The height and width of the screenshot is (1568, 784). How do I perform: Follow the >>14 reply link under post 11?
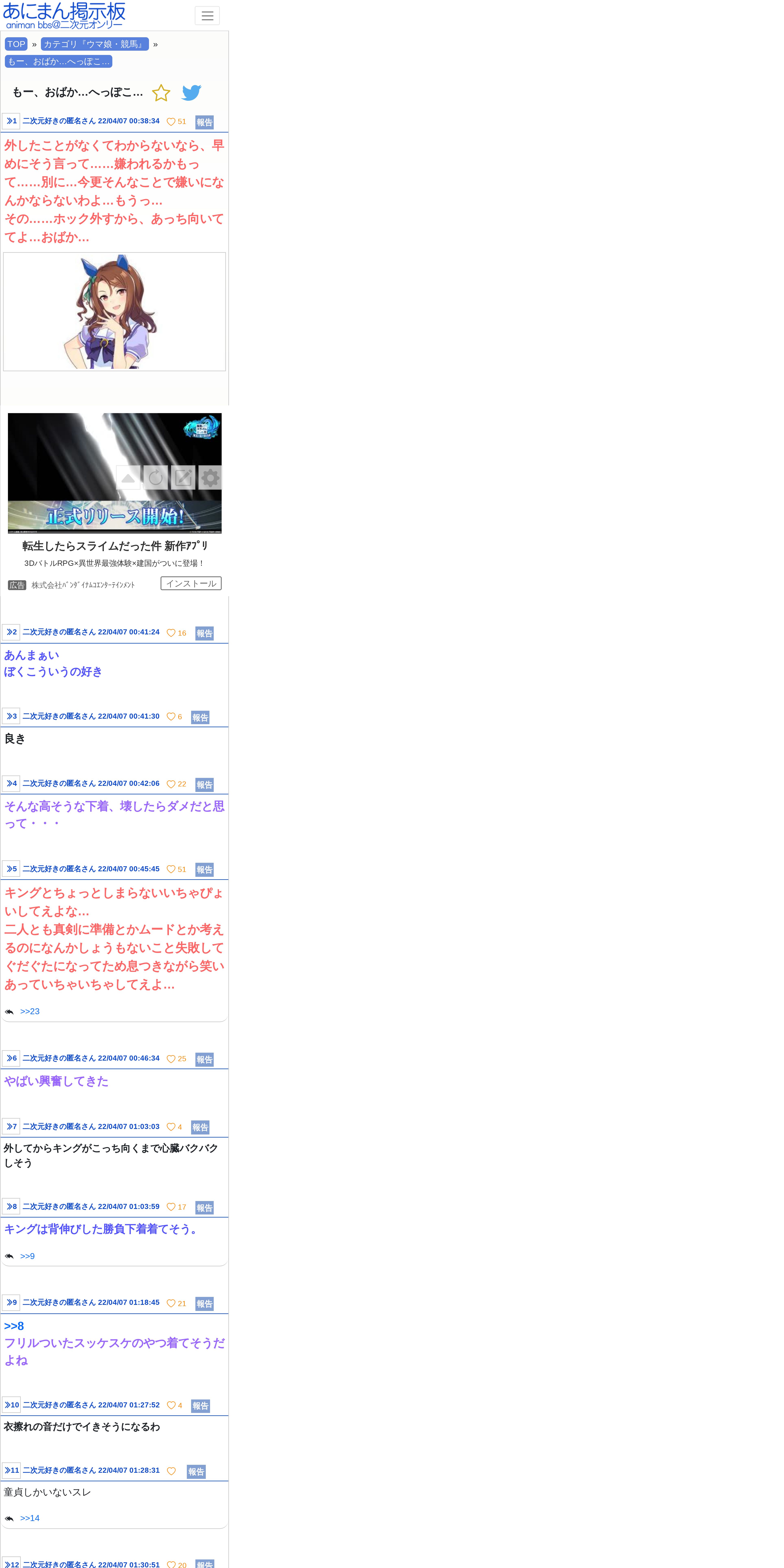pyautogui.click(x=30, y=1518)
